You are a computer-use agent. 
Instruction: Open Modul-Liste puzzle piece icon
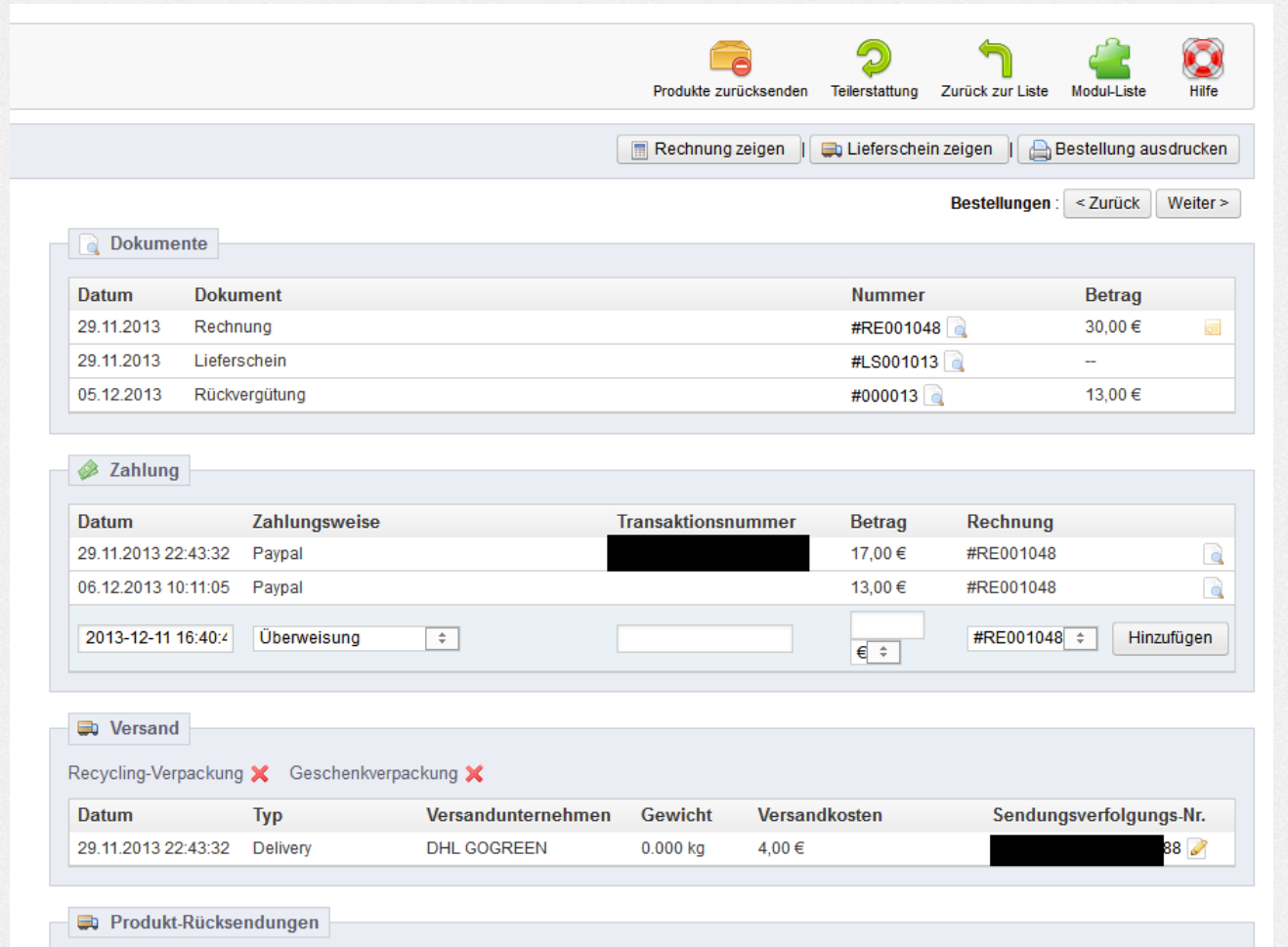1109,59
